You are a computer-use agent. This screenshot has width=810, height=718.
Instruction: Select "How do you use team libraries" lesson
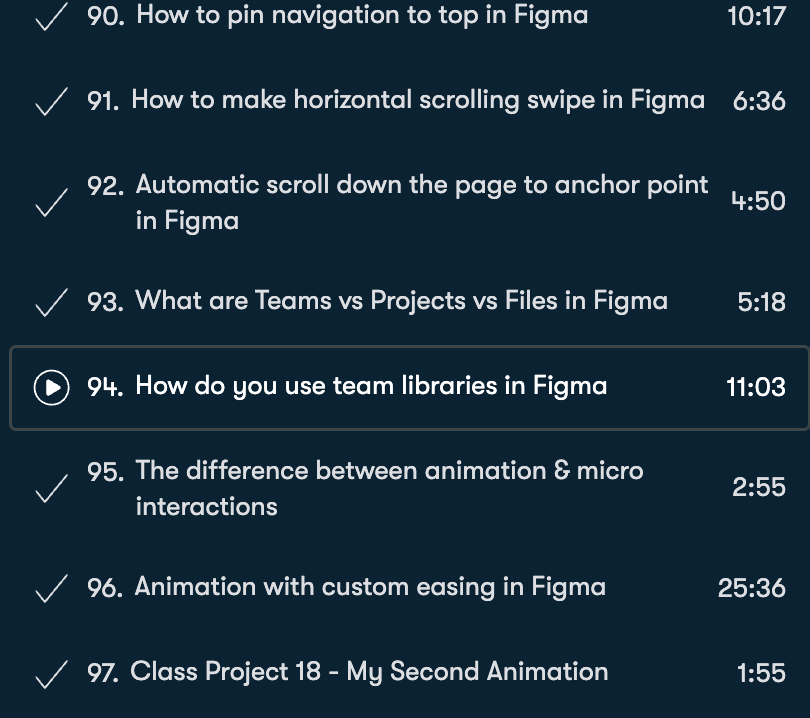(371, 386)
